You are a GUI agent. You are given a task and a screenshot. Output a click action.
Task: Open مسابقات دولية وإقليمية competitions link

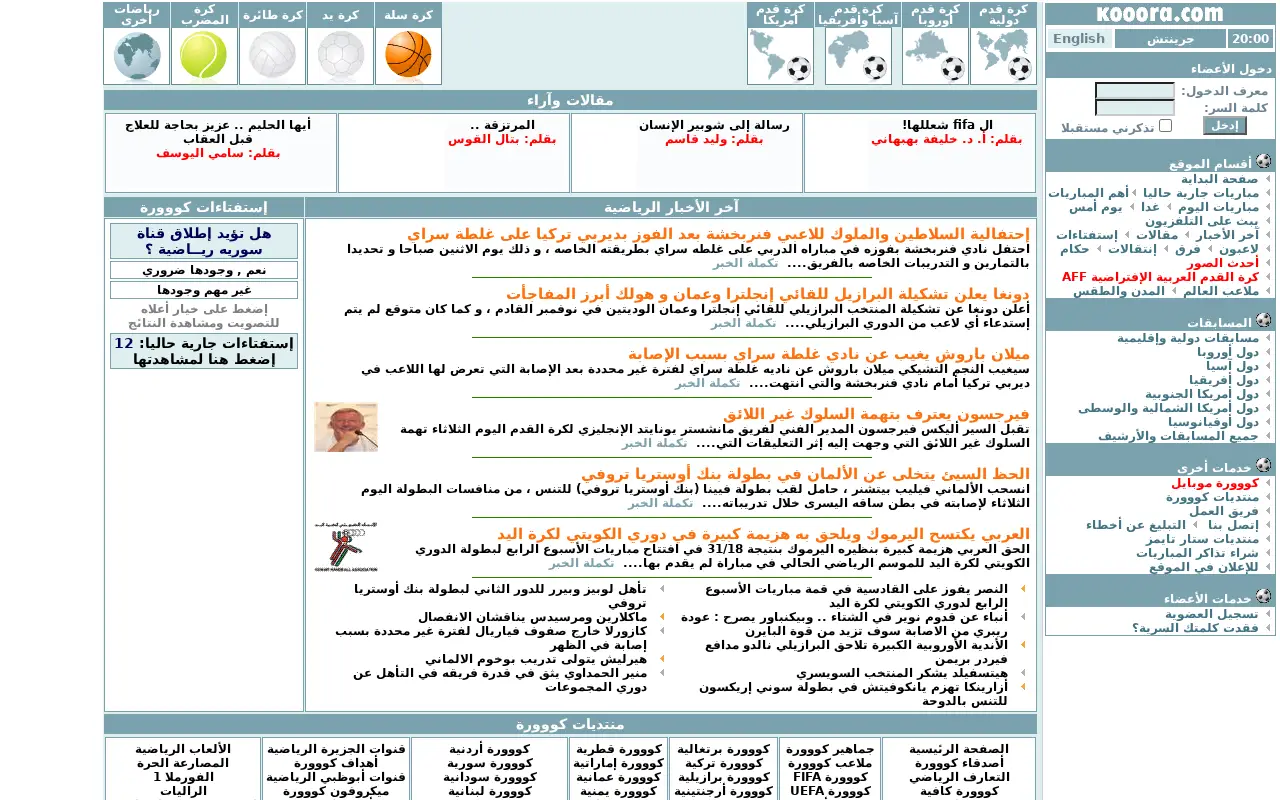pos(1188,338)
